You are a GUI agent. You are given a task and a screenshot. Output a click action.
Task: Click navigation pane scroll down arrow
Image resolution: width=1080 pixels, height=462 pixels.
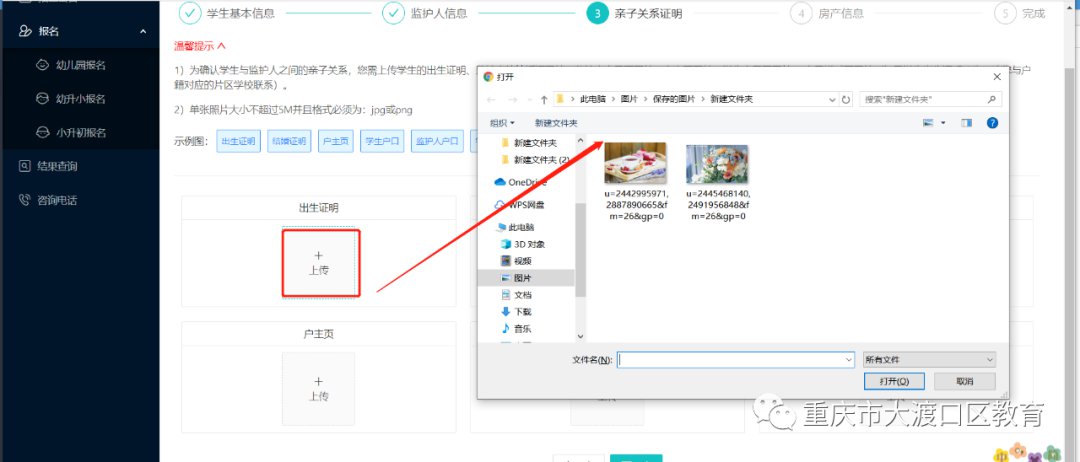click(x=580, y=336)
